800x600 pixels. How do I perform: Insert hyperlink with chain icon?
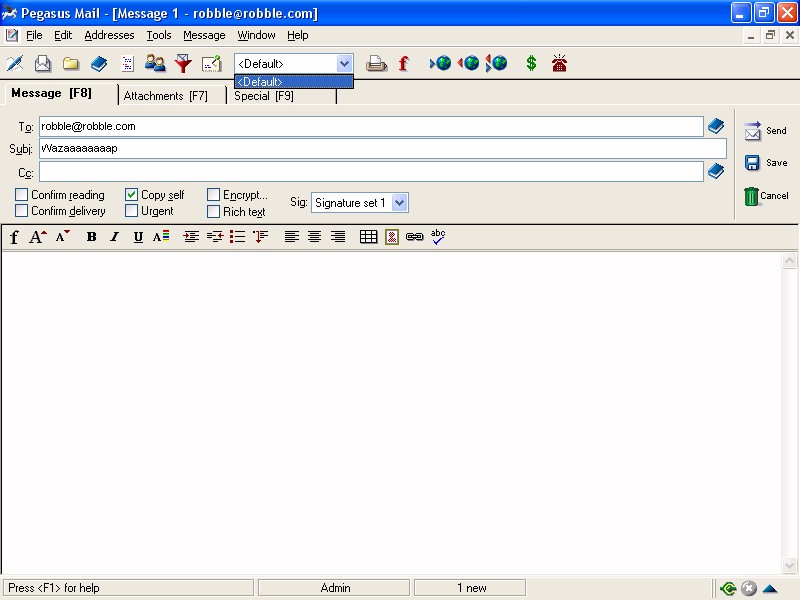point(415,237)
